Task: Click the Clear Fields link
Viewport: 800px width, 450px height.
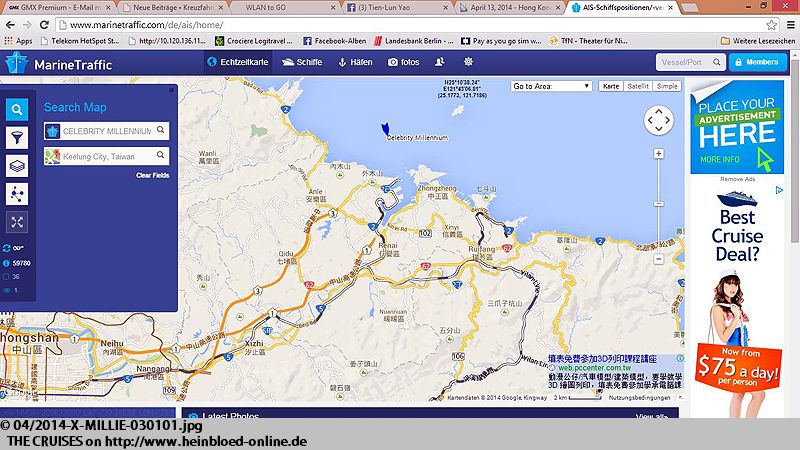Action: pyautogui.click(x=153, y=176)
